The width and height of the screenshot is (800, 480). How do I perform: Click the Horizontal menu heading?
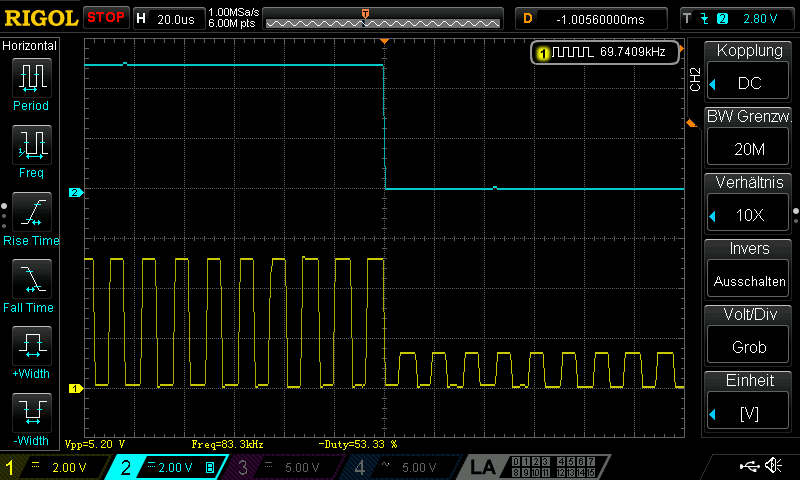point(30,46)
